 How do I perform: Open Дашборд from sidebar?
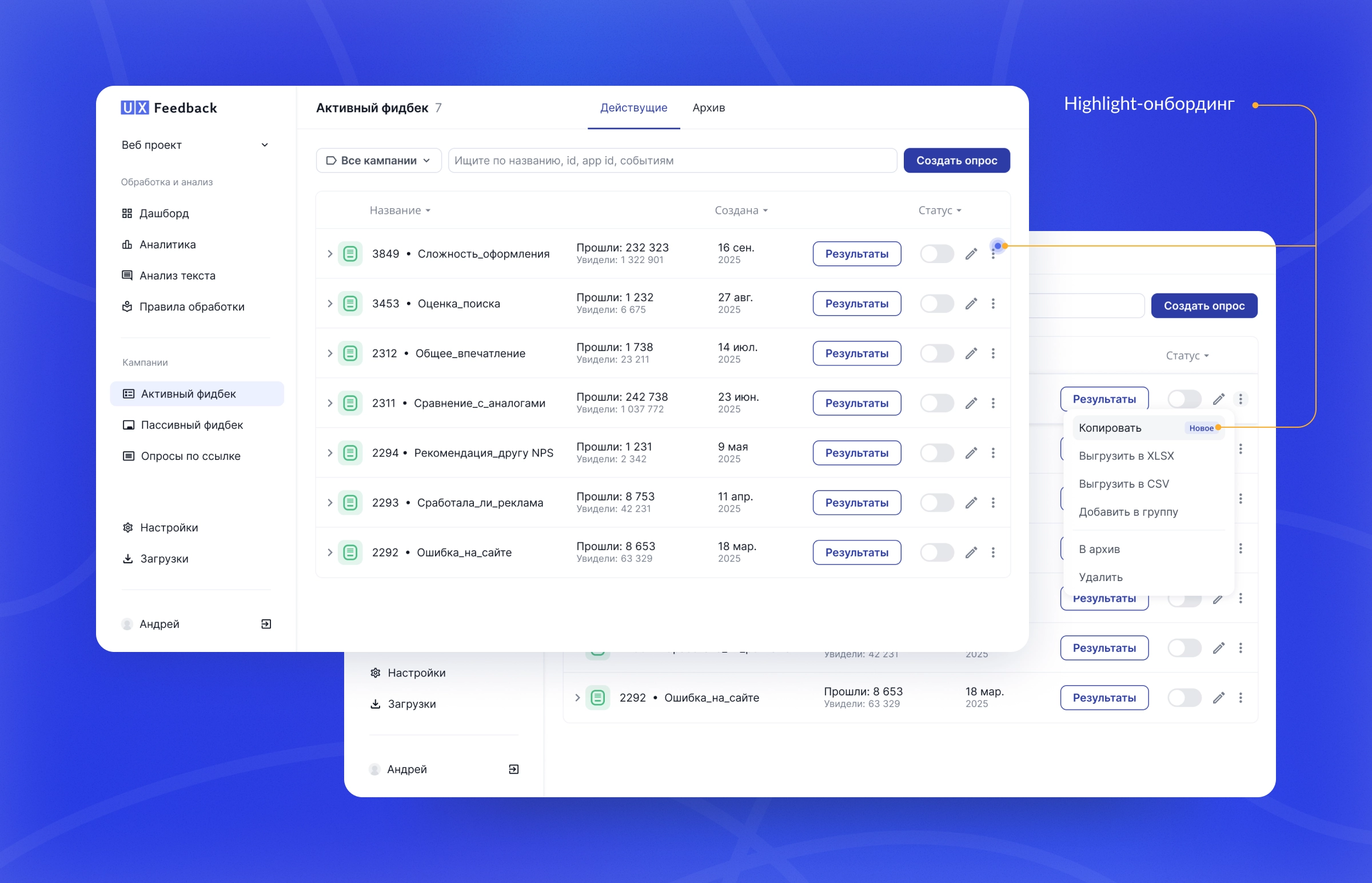pos(156,213)
